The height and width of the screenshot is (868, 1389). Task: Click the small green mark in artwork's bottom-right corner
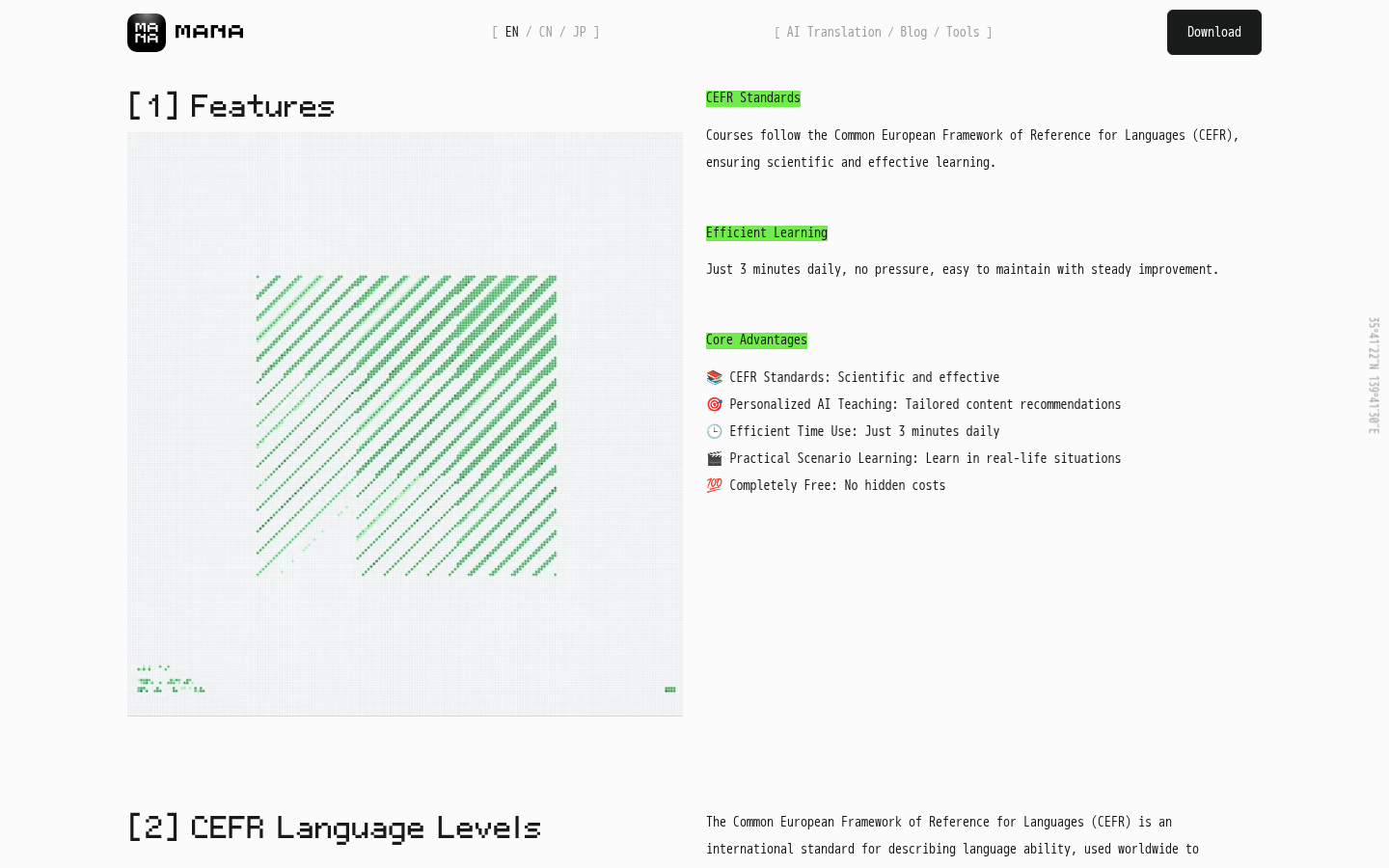coord(670,690)
